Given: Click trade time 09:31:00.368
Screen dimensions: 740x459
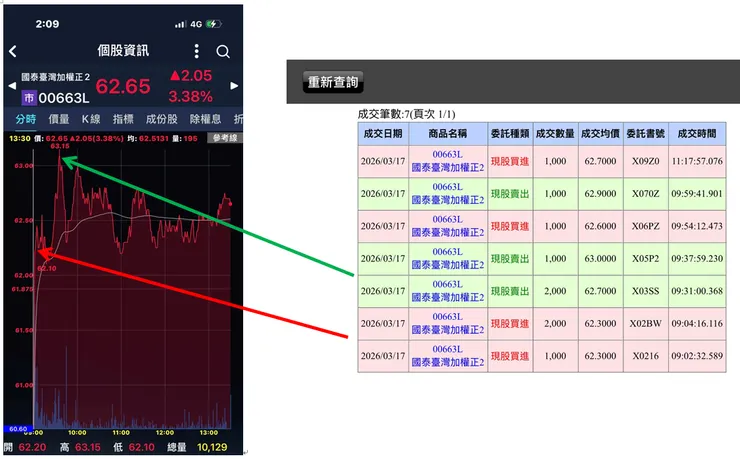Looking at the screenshot, I should (697, 291).
